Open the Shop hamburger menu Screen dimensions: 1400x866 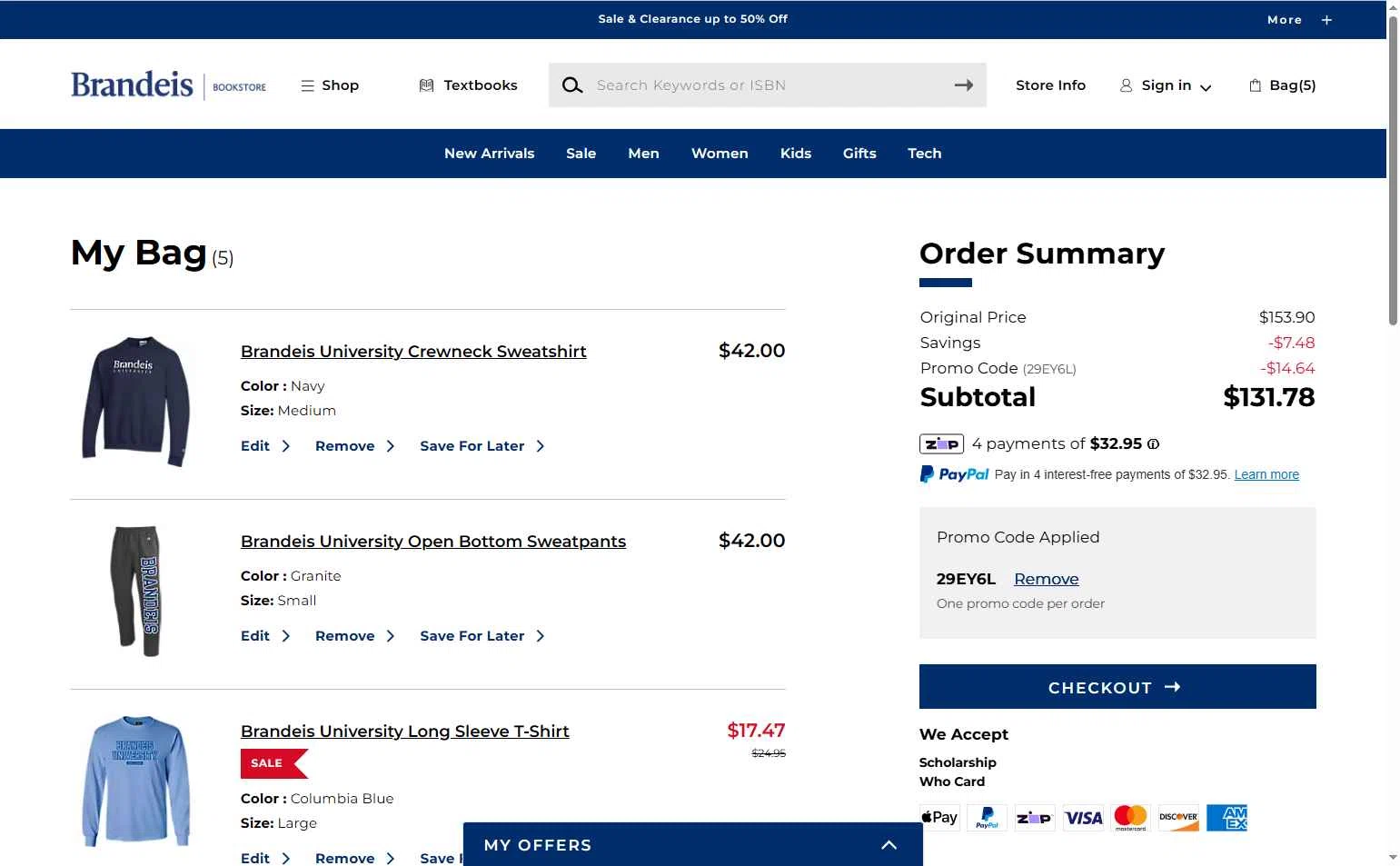[x=330, y=85]
